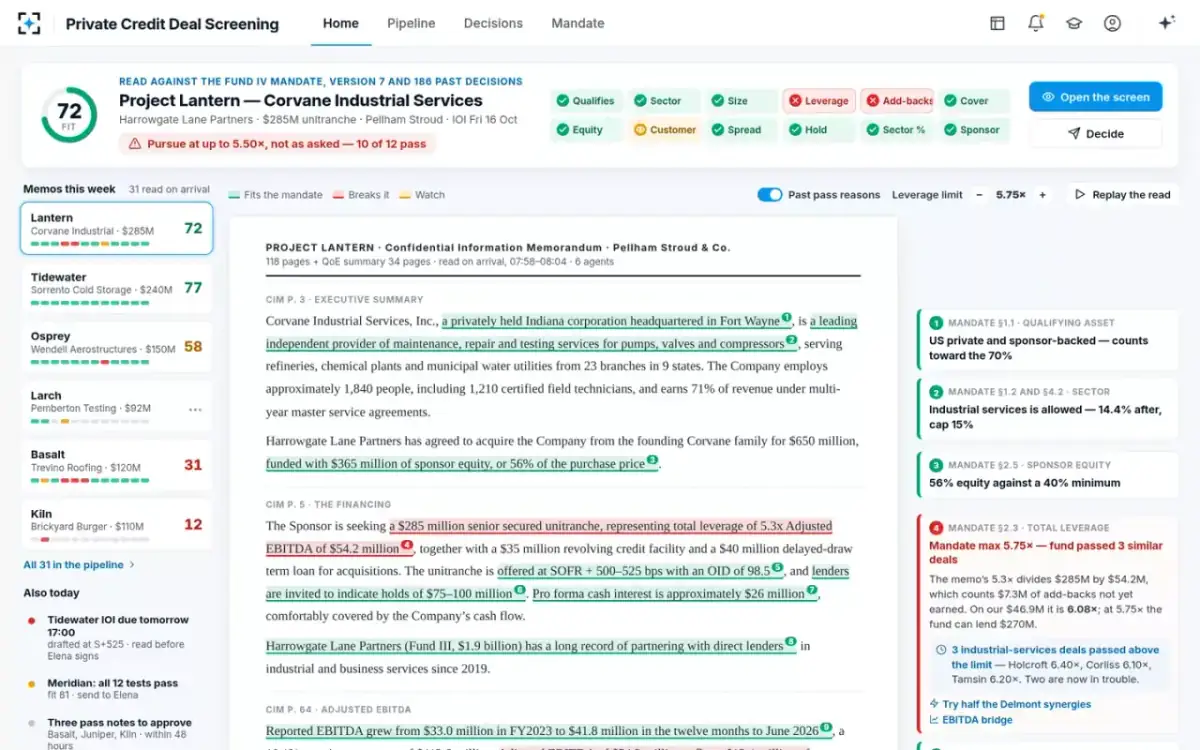Open Mandate §1.2 and §4.2 Sector card
Image resolution: width=1200 pixels, height=750 pixels.
pyautogui.click(x=1047, y=409)
